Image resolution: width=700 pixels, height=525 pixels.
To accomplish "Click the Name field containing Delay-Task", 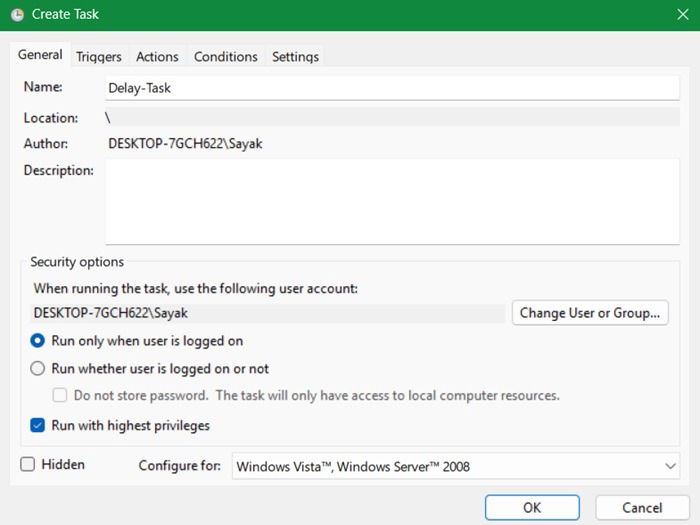I will [x=392, y=88].
